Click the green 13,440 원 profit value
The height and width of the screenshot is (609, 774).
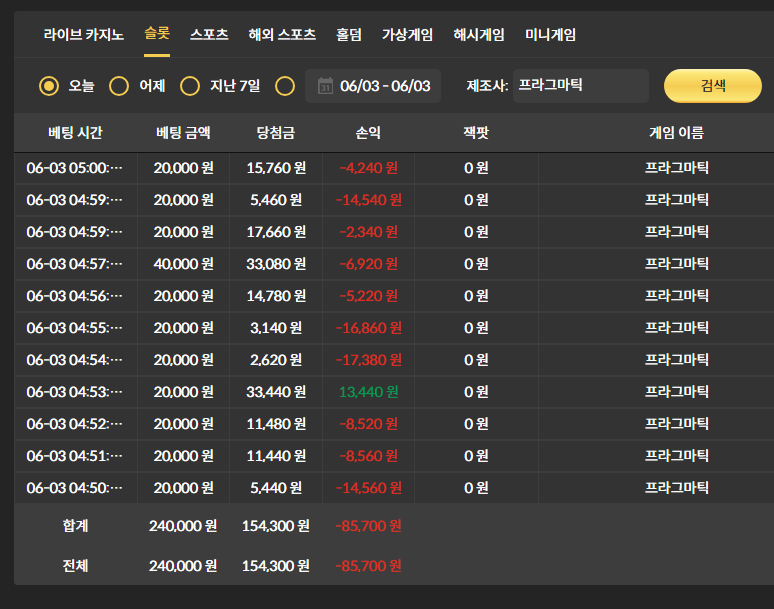coord(368,392)
